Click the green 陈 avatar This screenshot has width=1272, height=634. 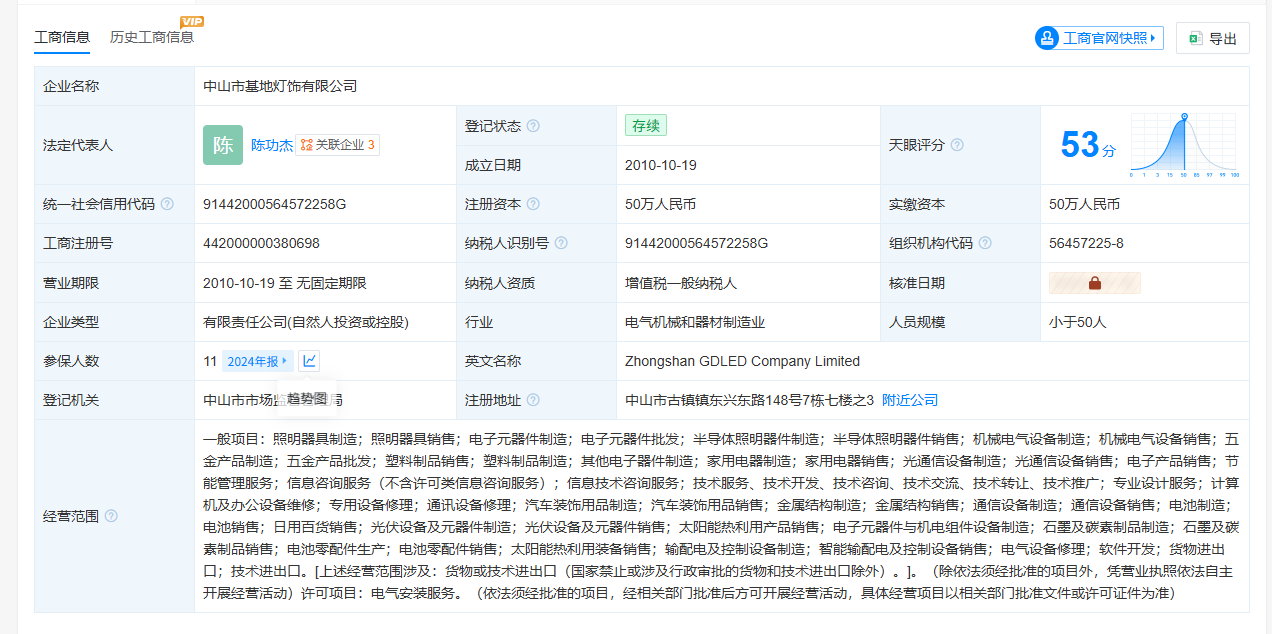click(222, 145)
